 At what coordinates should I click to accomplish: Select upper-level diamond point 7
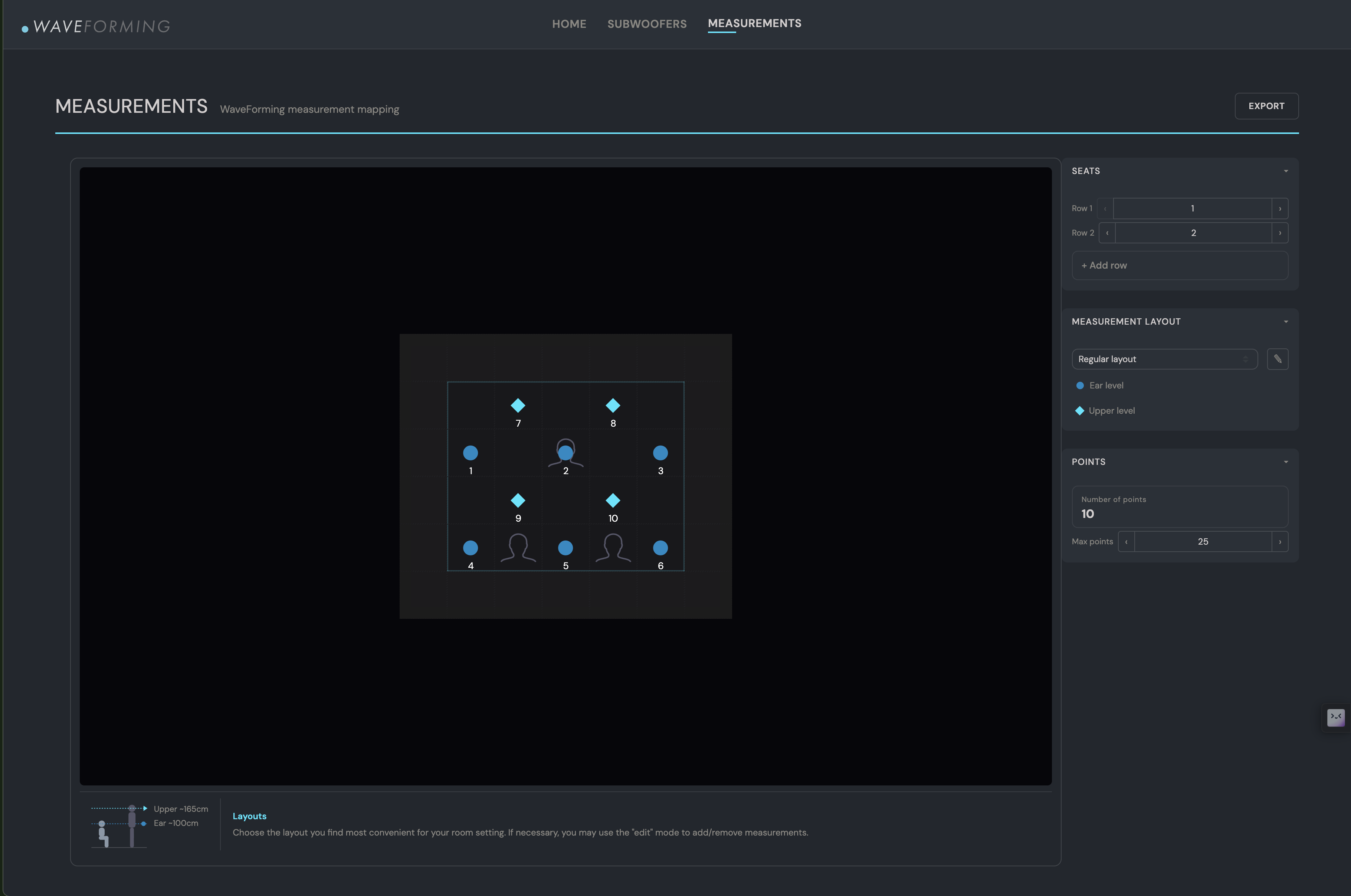518,406
